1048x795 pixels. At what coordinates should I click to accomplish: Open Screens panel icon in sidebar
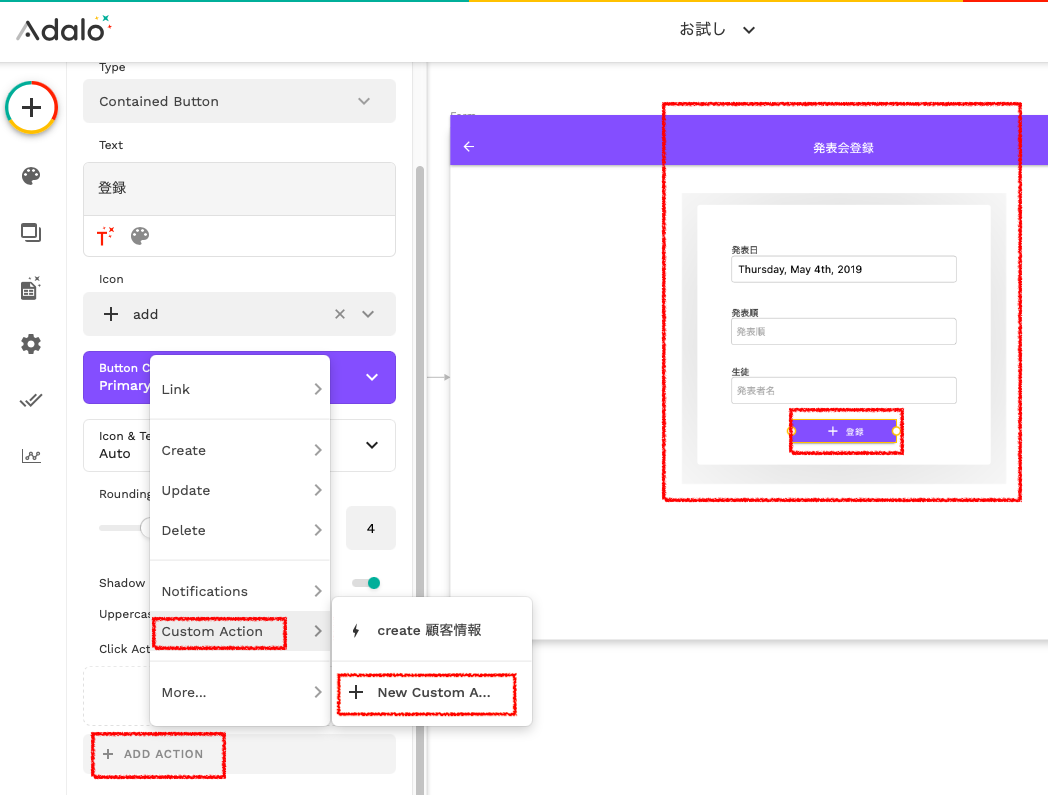click(31, 232)
